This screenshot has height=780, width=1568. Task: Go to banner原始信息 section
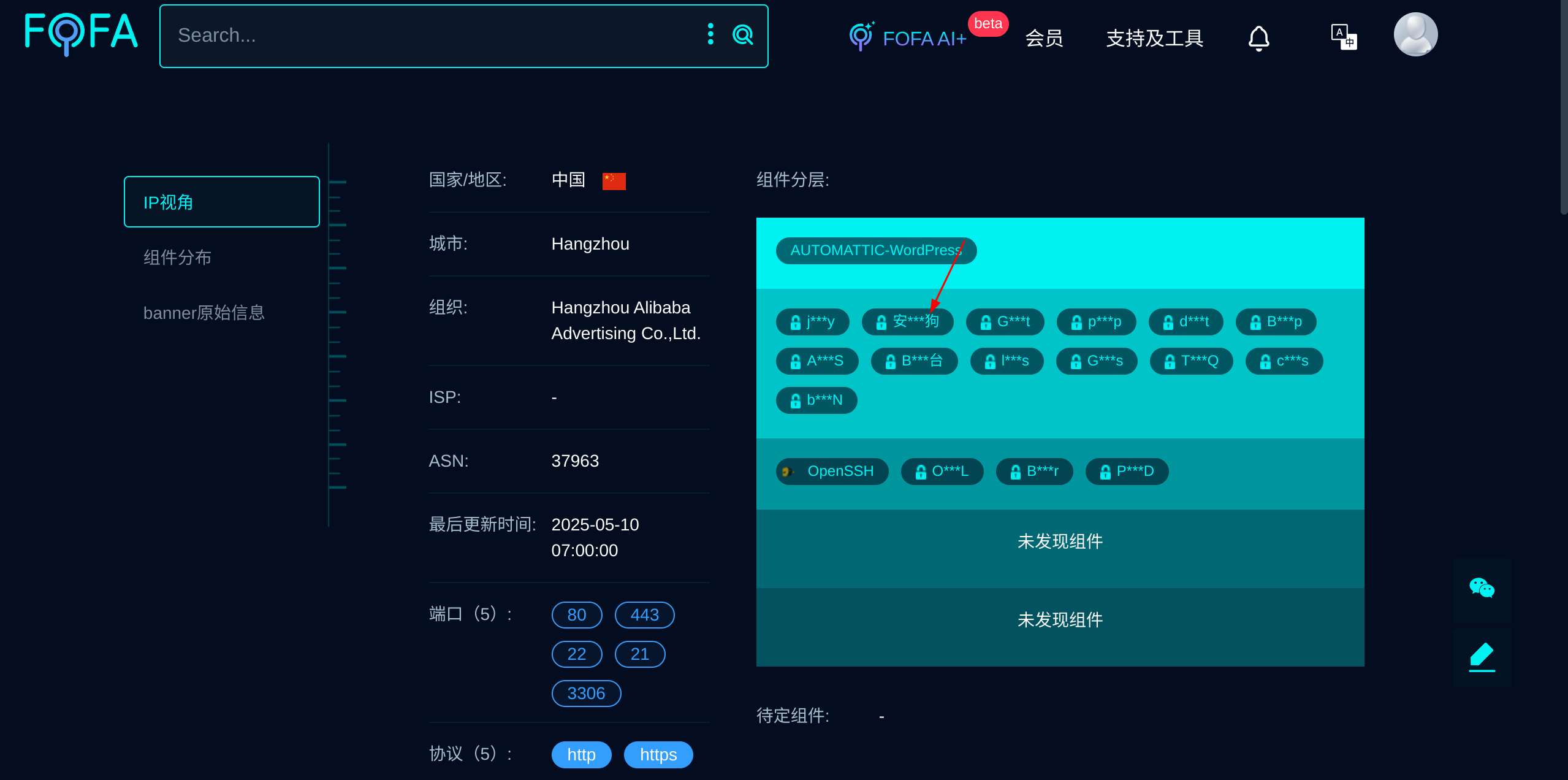(x=204, y=313)
